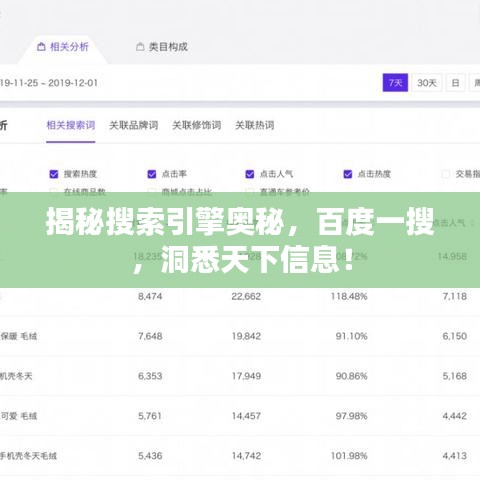480x480 pixels.
Task: Switch to 关联修饰词 sub-tab
Action: tap(196, 125)
